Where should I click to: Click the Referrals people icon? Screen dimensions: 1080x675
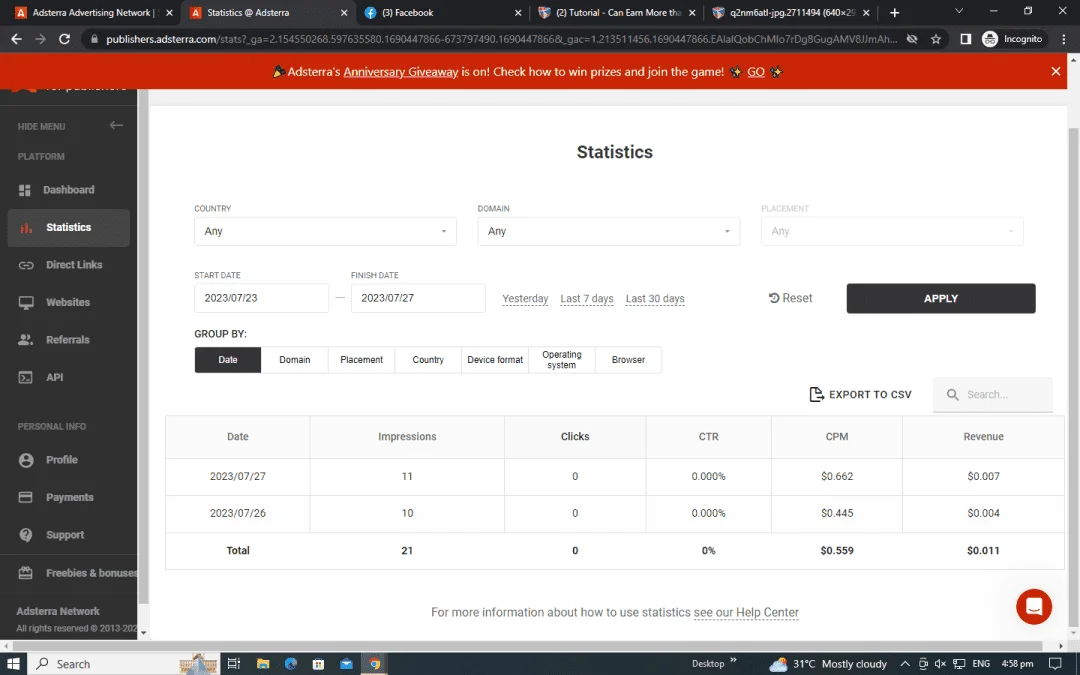click(x=25, y=340)
